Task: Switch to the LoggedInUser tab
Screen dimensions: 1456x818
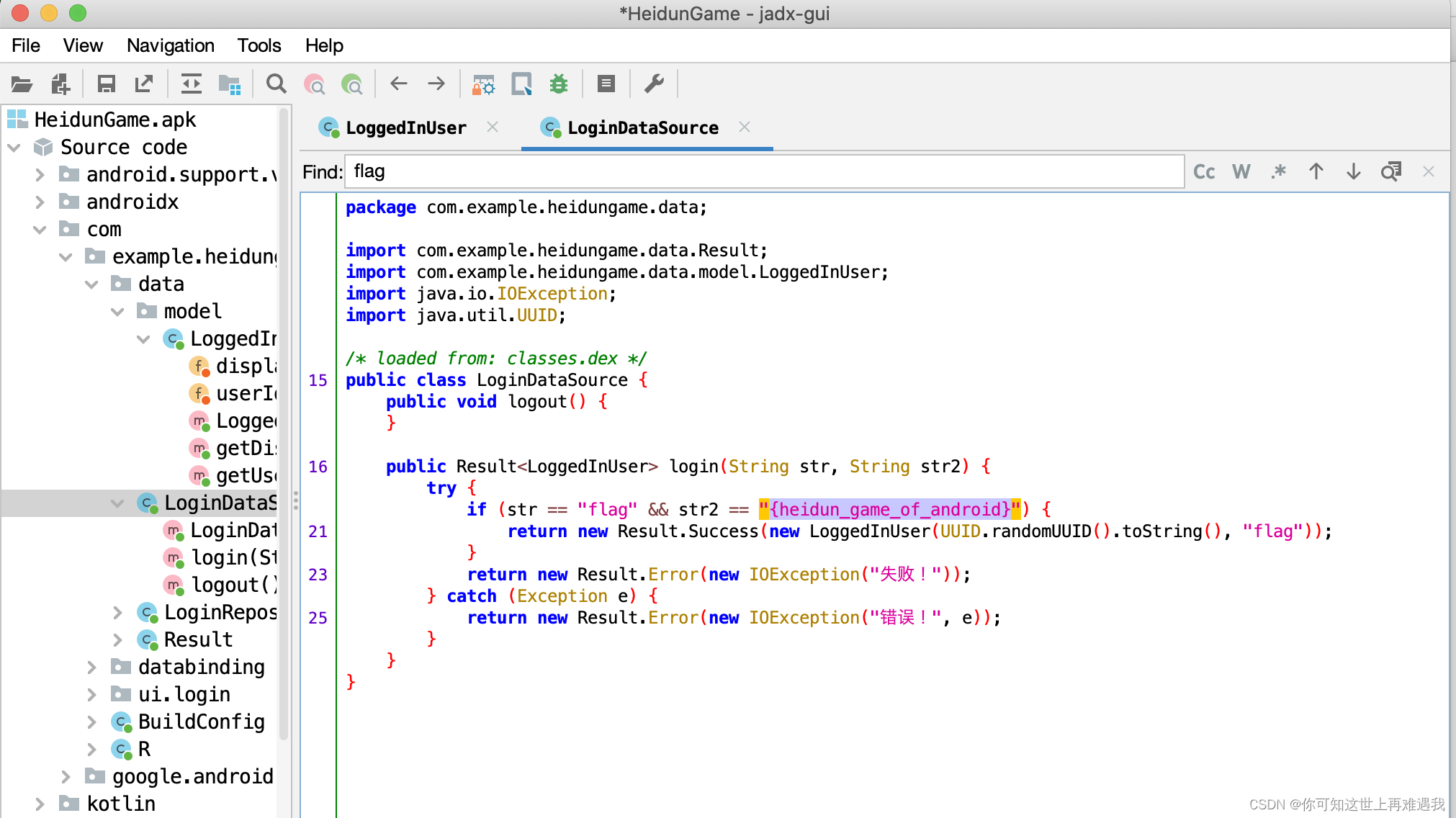Action: (x=405, y=128)
